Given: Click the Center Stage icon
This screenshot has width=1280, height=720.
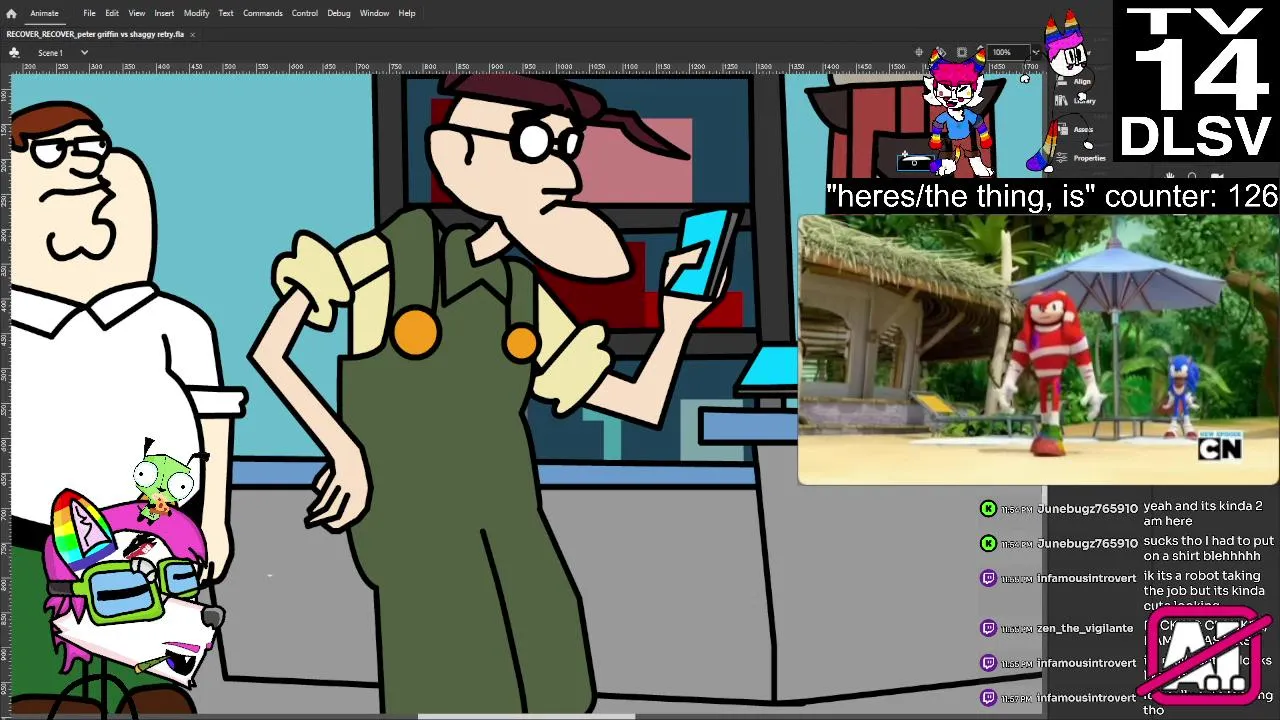Looking at the screenshot, I should coord(919,52).
